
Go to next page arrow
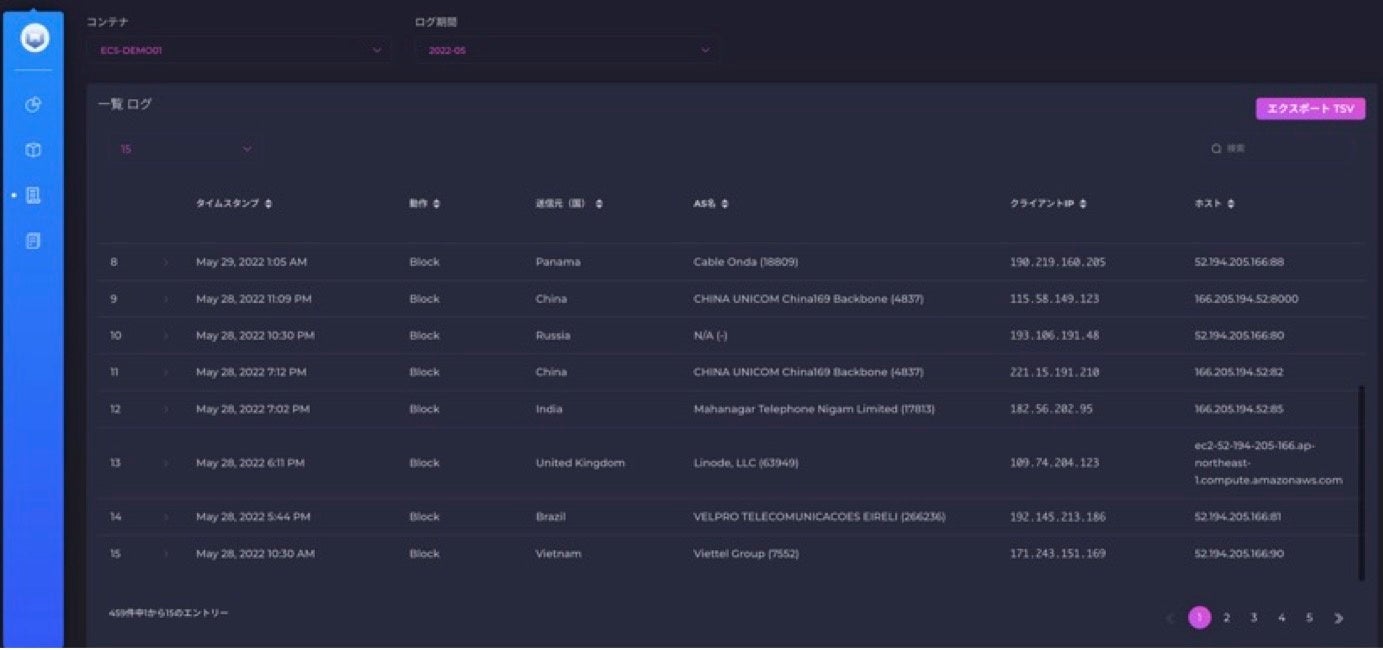pyautogui.click(x=1338, y=618)
